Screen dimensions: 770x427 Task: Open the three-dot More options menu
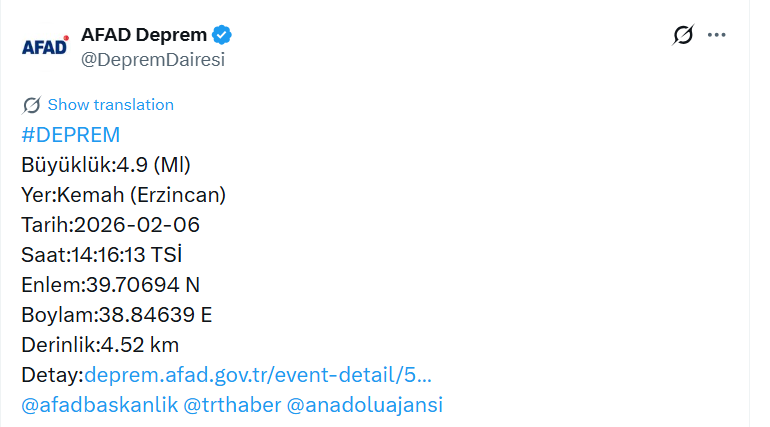point(716,35)
